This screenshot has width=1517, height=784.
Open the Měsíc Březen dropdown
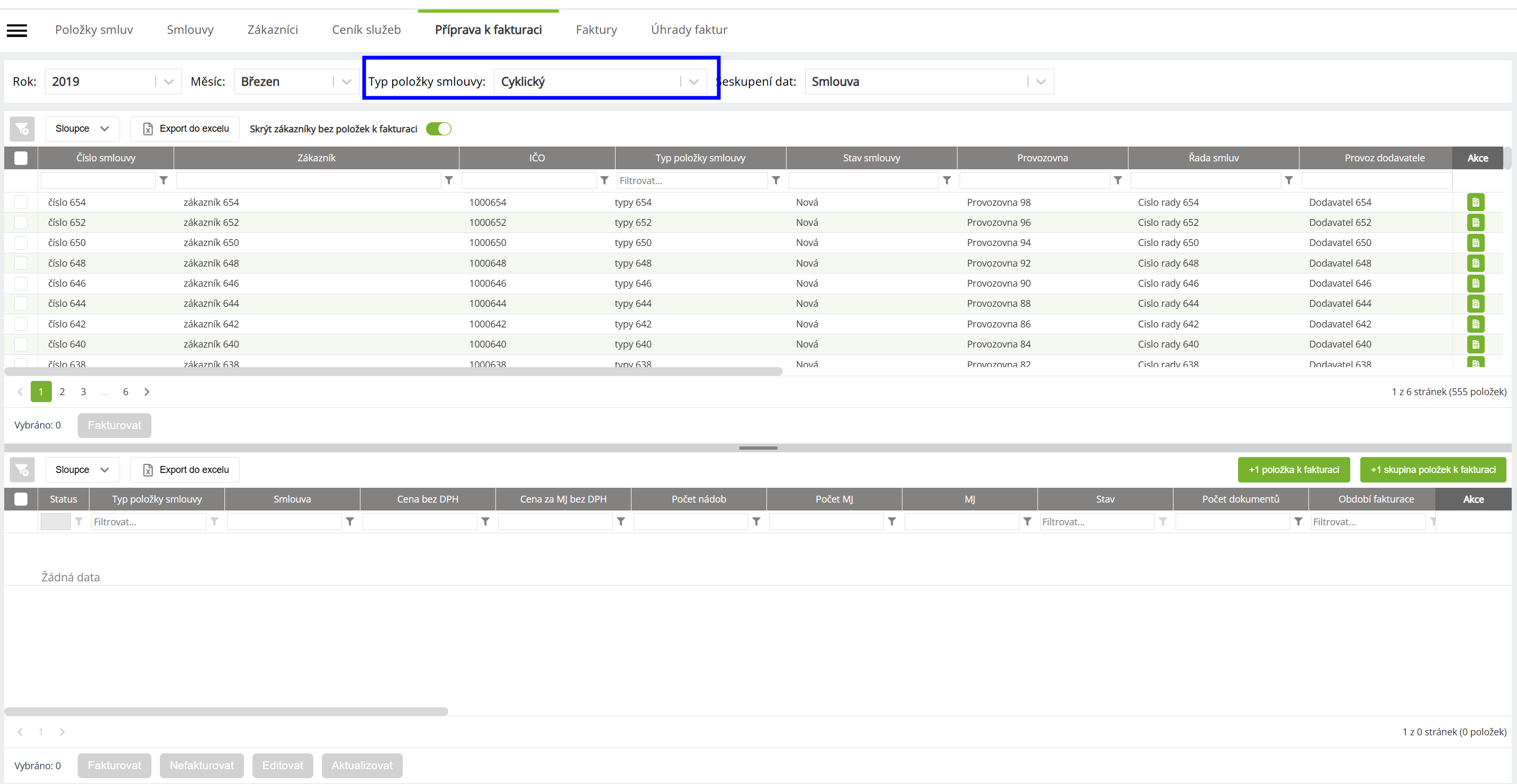[x=296, y=82]
